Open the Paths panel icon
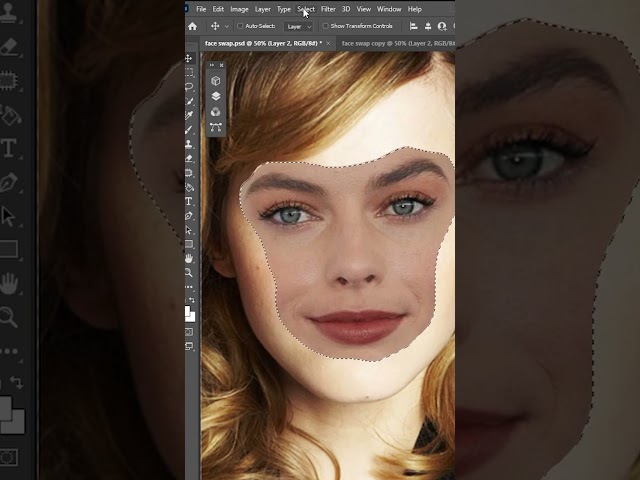This screenshot has height=480, width=640. (216, 127)
